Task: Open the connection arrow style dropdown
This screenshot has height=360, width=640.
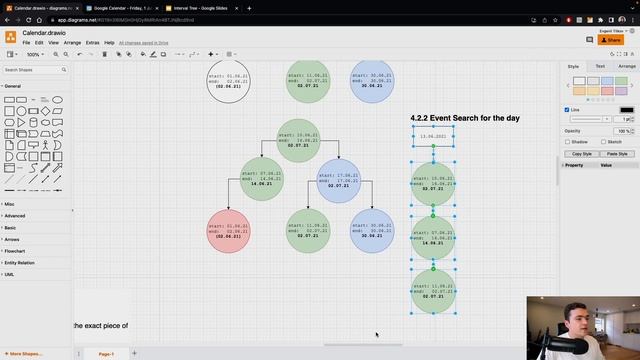Action: coord(179,54)
